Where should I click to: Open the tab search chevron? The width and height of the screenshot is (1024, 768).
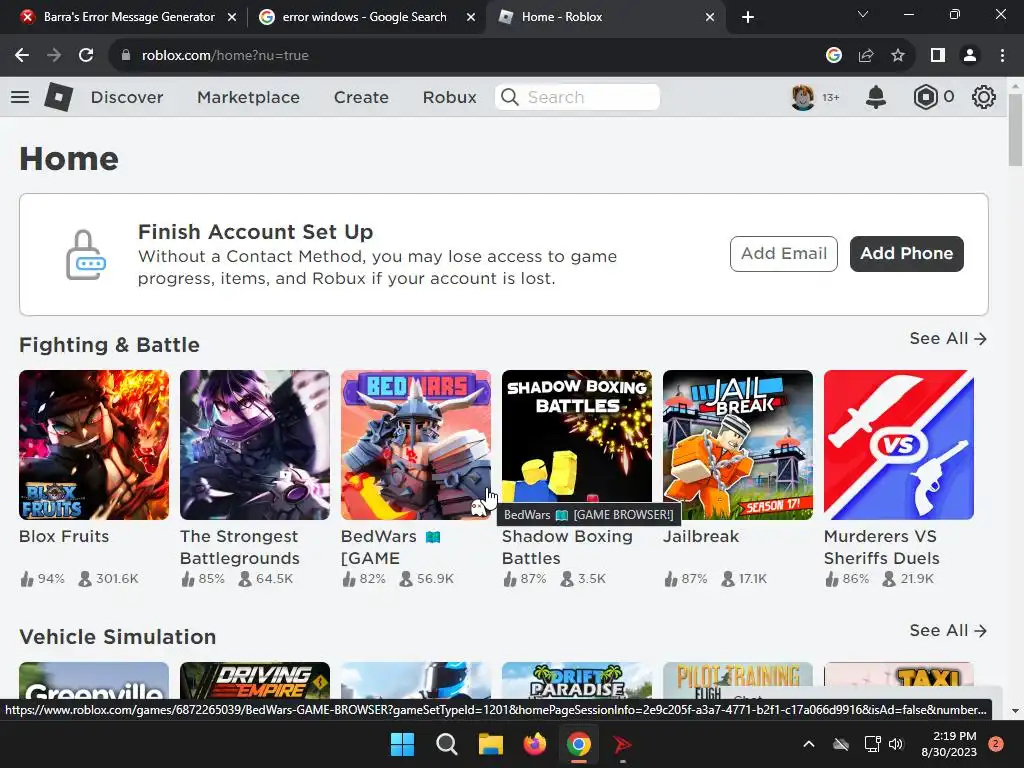point(863,14)
